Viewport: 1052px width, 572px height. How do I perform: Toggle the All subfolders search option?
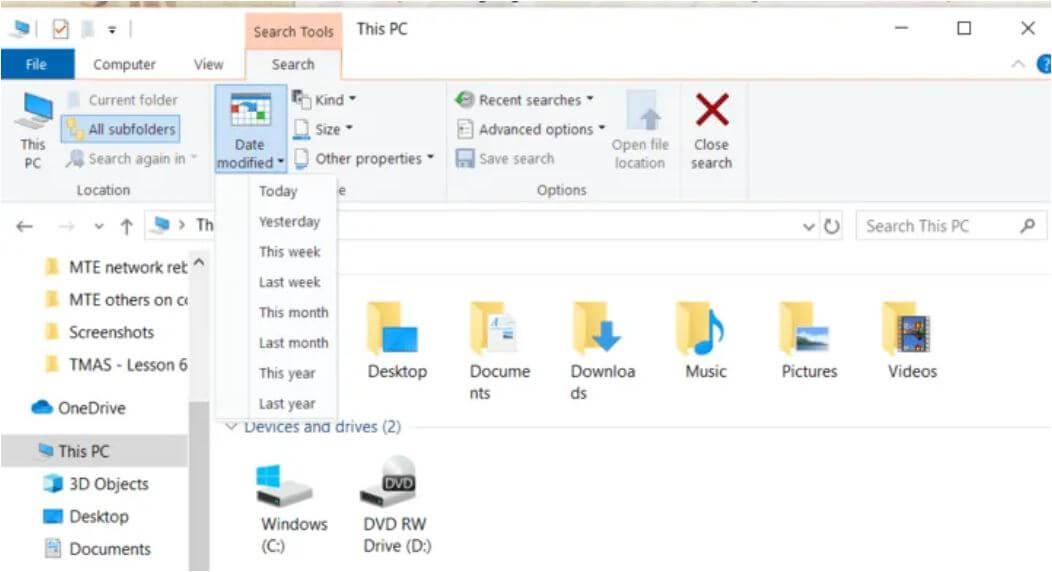(121, 129)
